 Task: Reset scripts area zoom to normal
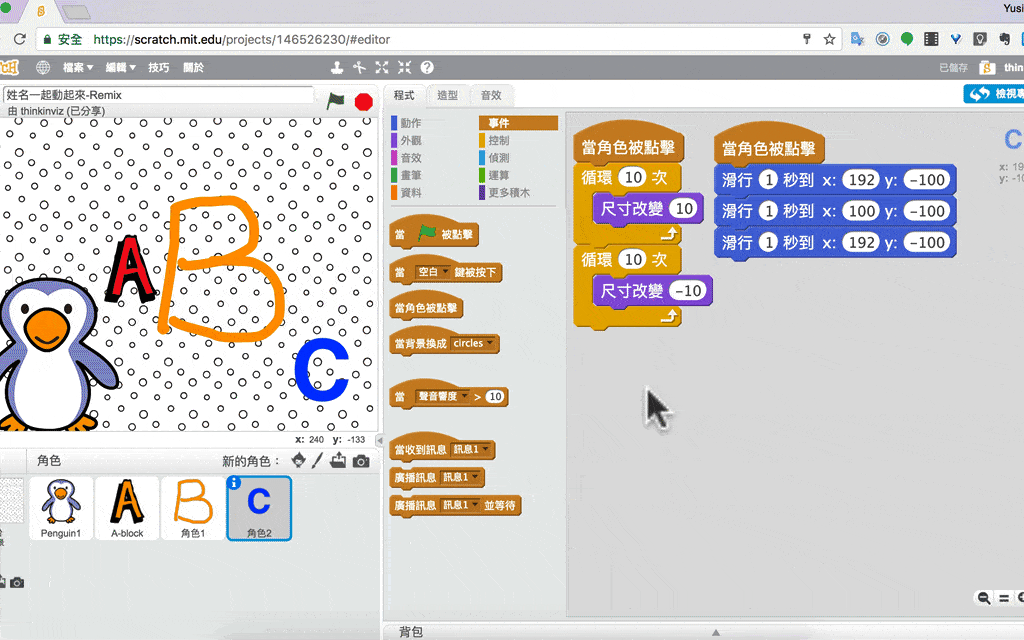(x=1004, y=598)
